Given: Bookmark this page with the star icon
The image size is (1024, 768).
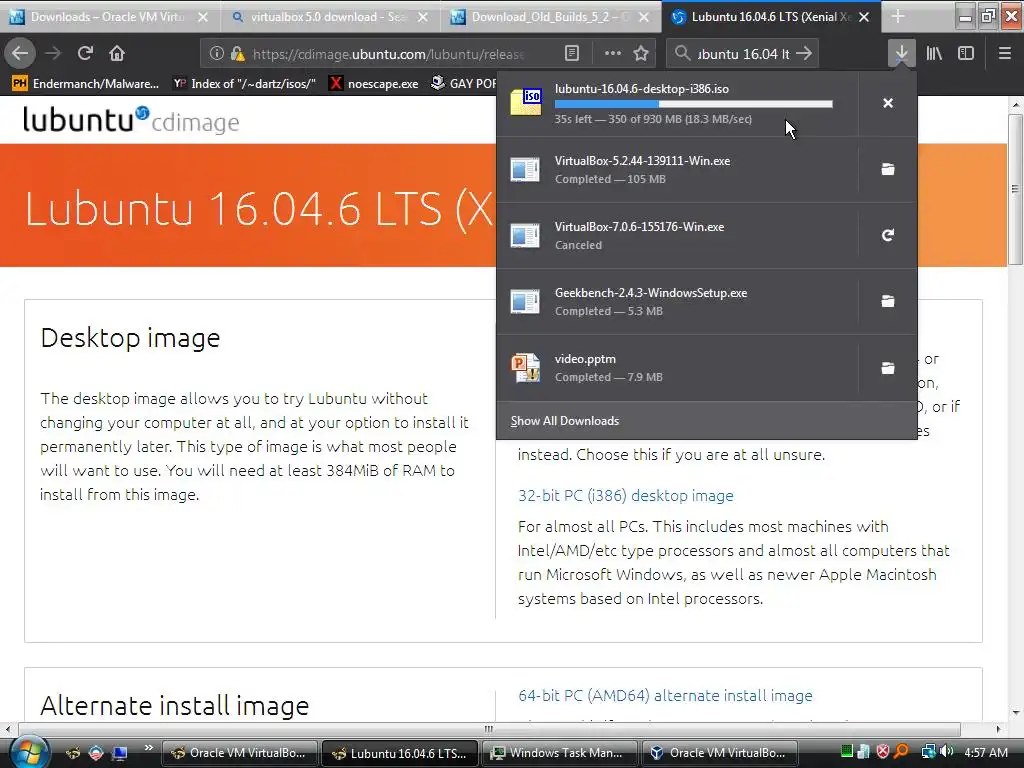Looking at the screenshot, I should [x=641, y=54].
